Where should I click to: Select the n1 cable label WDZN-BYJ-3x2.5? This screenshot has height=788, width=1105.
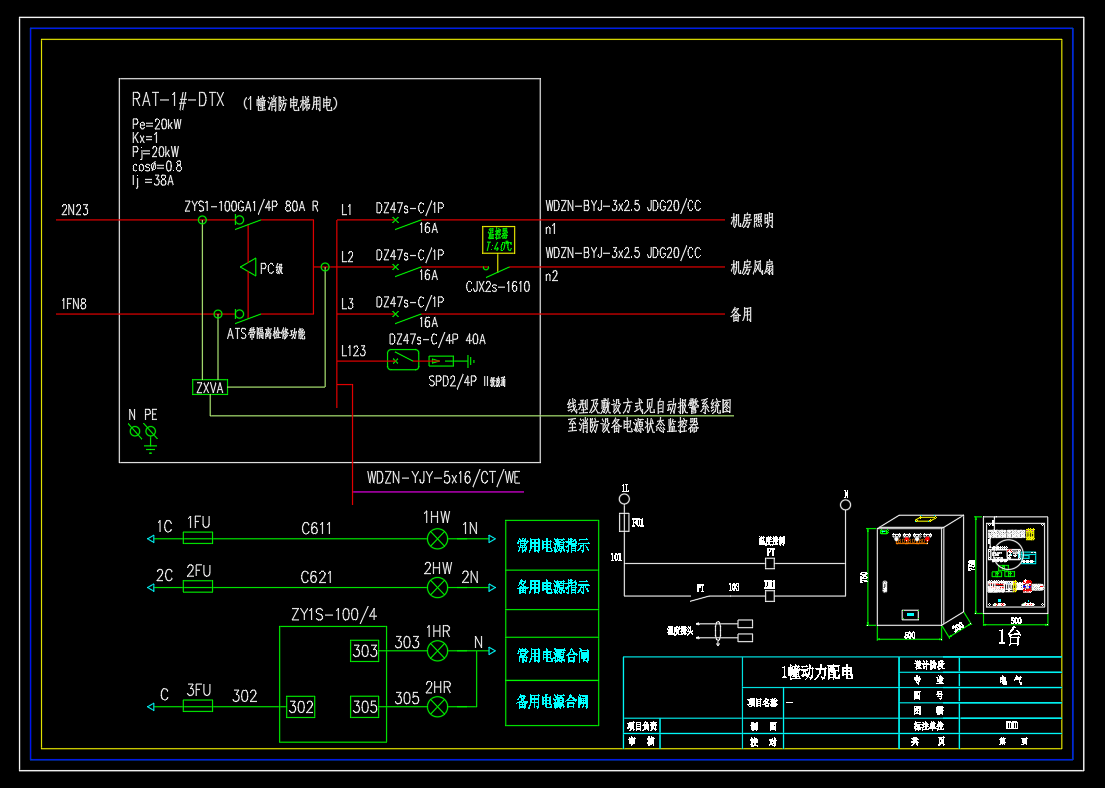(x=623, y=206)
